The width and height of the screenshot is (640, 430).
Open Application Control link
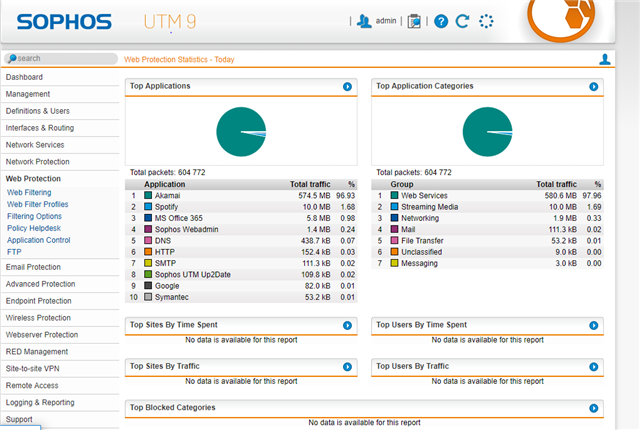(38, 240)
